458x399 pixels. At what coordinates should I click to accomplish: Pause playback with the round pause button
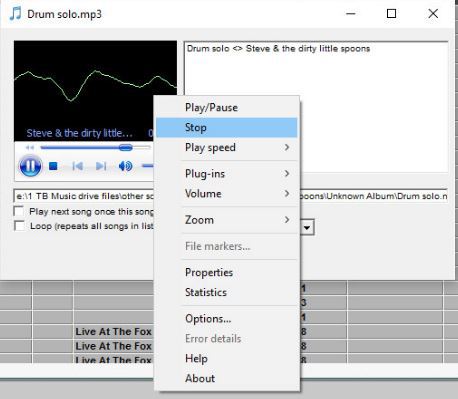click(30, 165)
